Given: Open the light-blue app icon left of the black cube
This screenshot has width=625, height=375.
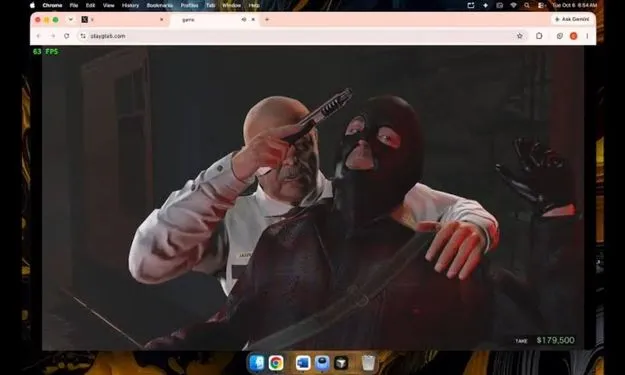Looking at the screenshot, I should 322,363.
